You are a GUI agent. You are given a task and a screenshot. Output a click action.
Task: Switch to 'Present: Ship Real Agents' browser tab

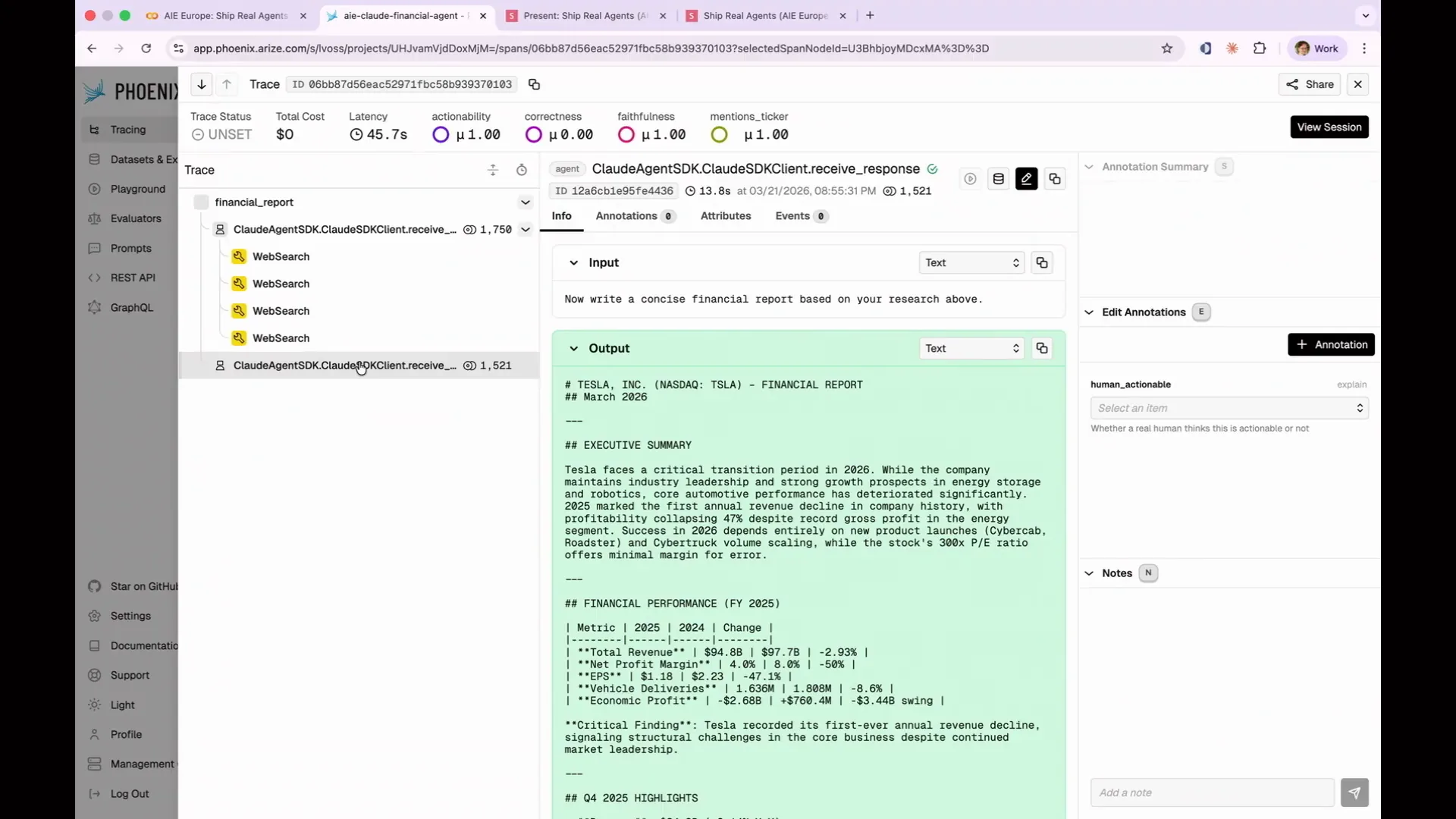pos(587,15)
